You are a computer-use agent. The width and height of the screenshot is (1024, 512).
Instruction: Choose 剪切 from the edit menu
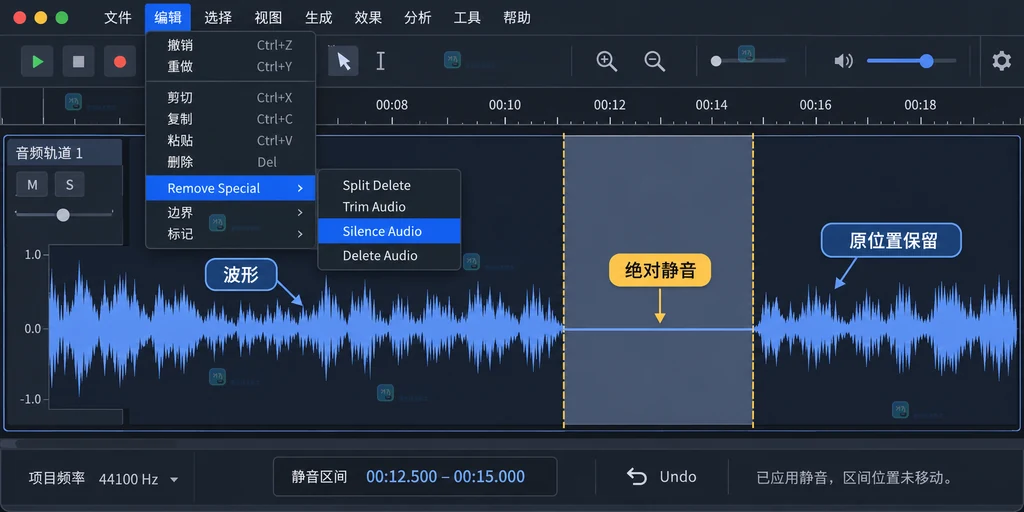click(x=231, y=97)
